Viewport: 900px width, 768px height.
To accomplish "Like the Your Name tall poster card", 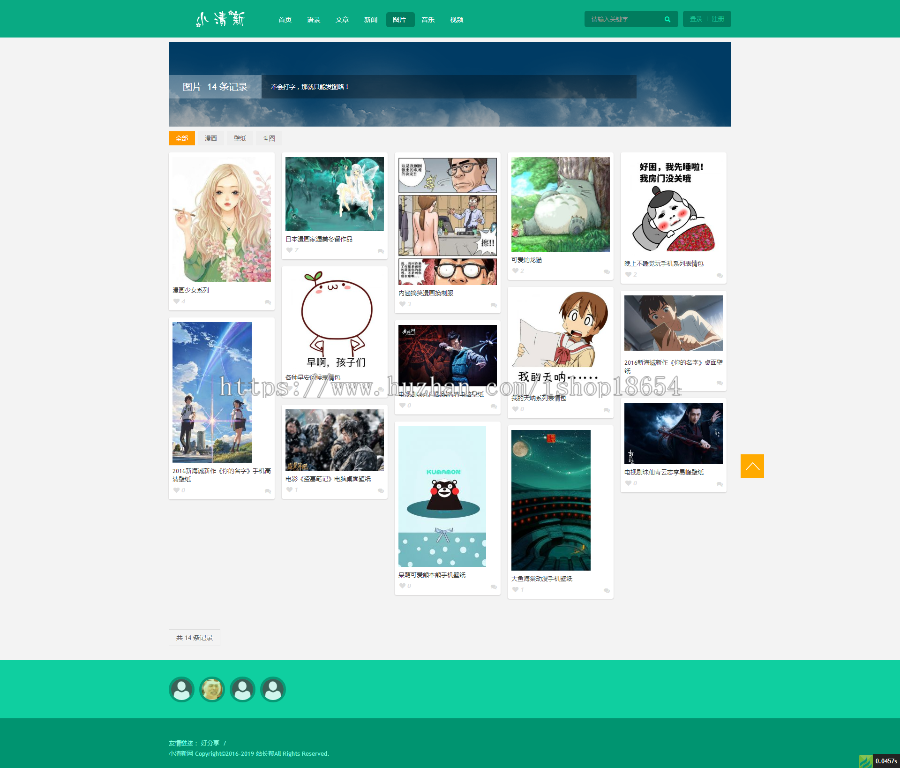I will coord(177,490).
